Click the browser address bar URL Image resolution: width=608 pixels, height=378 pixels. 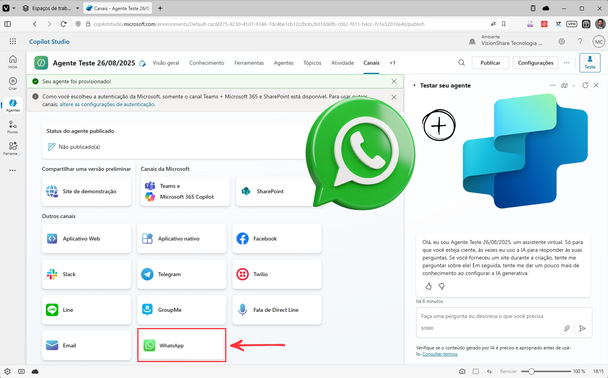[259, 24]
